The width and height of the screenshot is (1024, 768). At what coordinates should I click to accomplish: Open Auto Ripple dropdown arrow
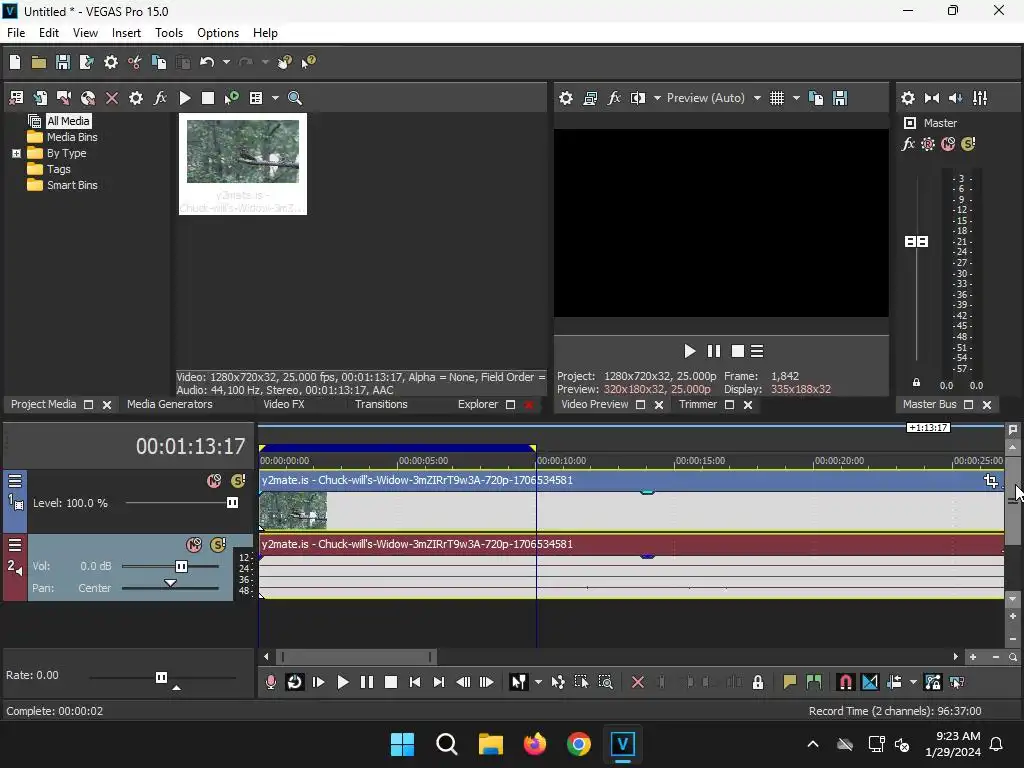pos(913,682)
